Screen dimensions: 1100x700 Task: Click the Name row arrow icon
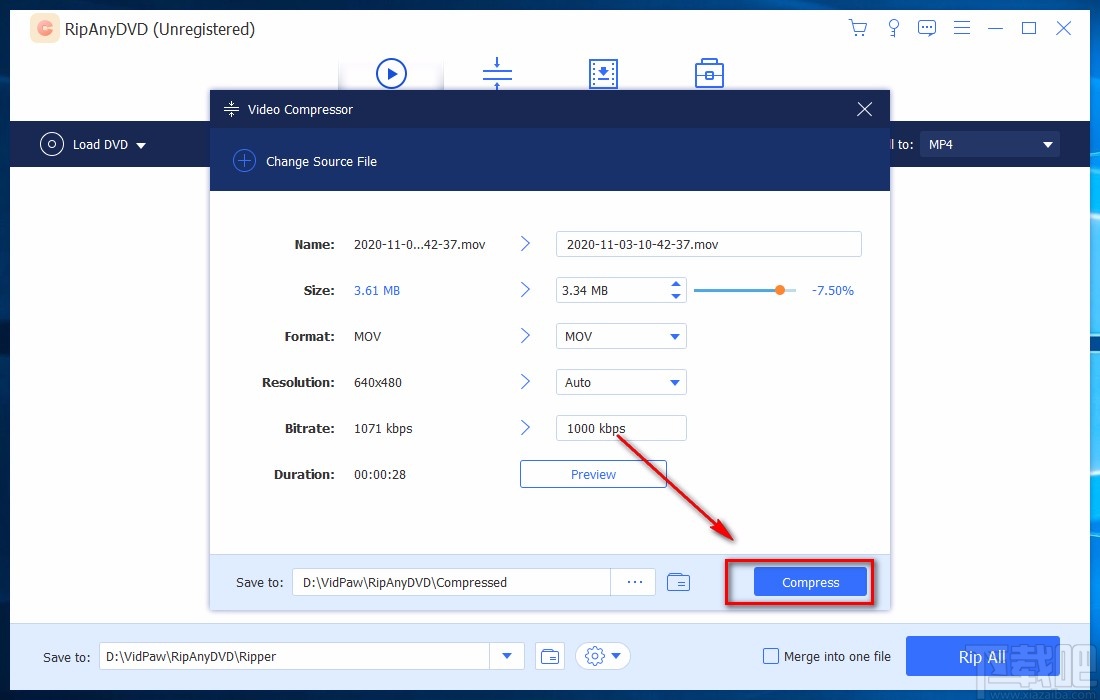click(x=525, y=243)
